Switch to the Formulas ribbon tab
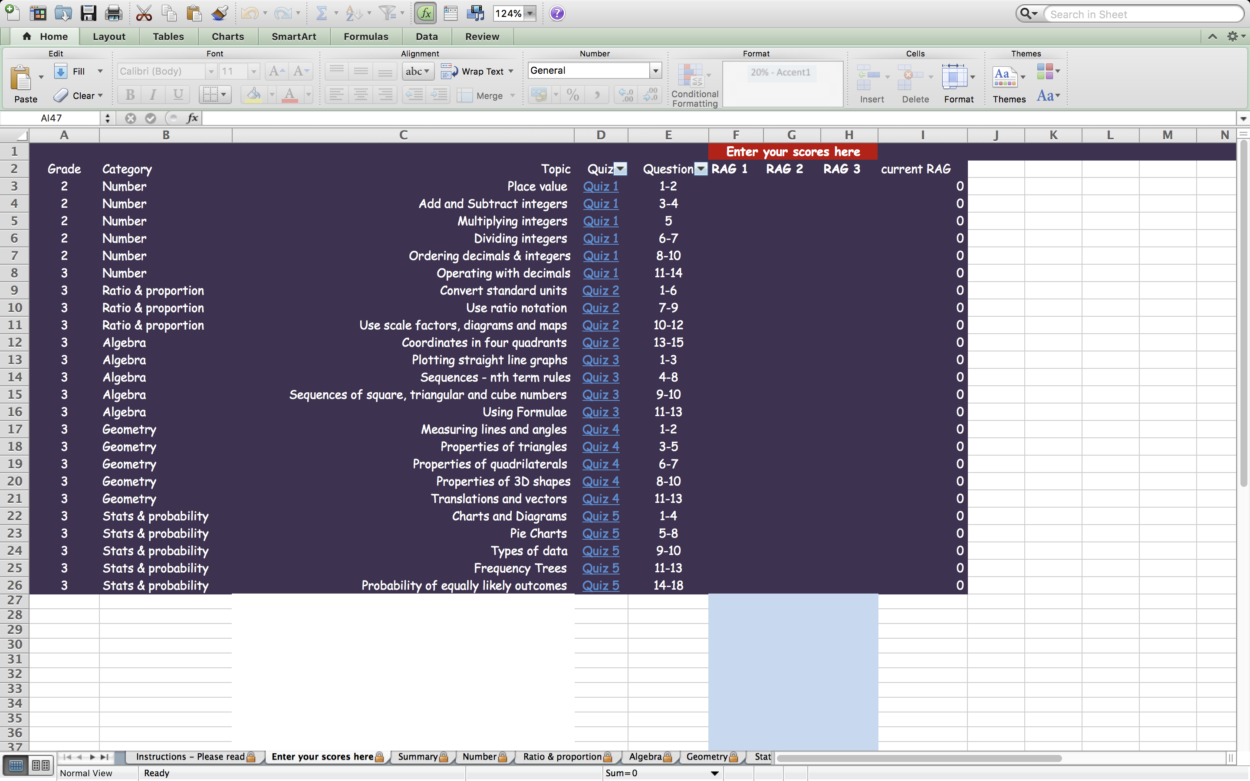This screenshot has height=781, width=1250. click(x=366, y=37)
